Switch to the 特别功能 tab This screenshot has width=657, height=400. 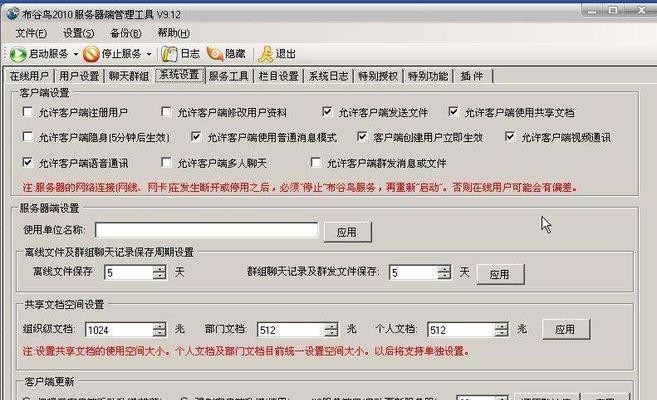pos(428,76)
